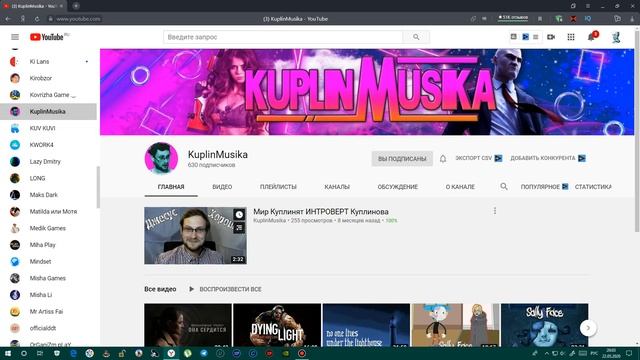The width and height of the screenshot is (640, 360).
Task: Open Mindset subscription in sidebar
Action: pos(48,262)
